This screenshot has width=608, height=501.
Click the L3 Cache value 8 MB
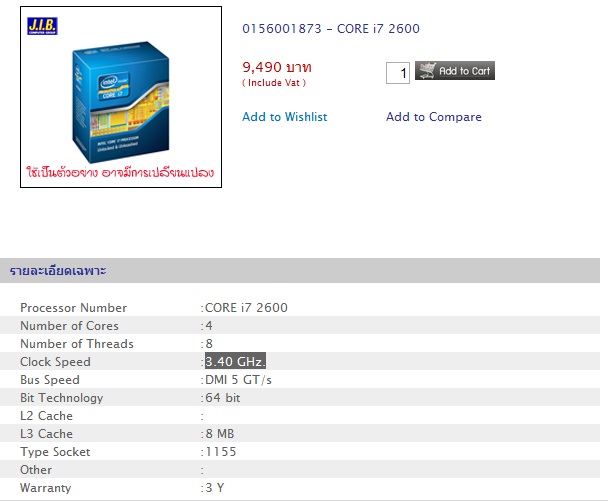(219, 434)
